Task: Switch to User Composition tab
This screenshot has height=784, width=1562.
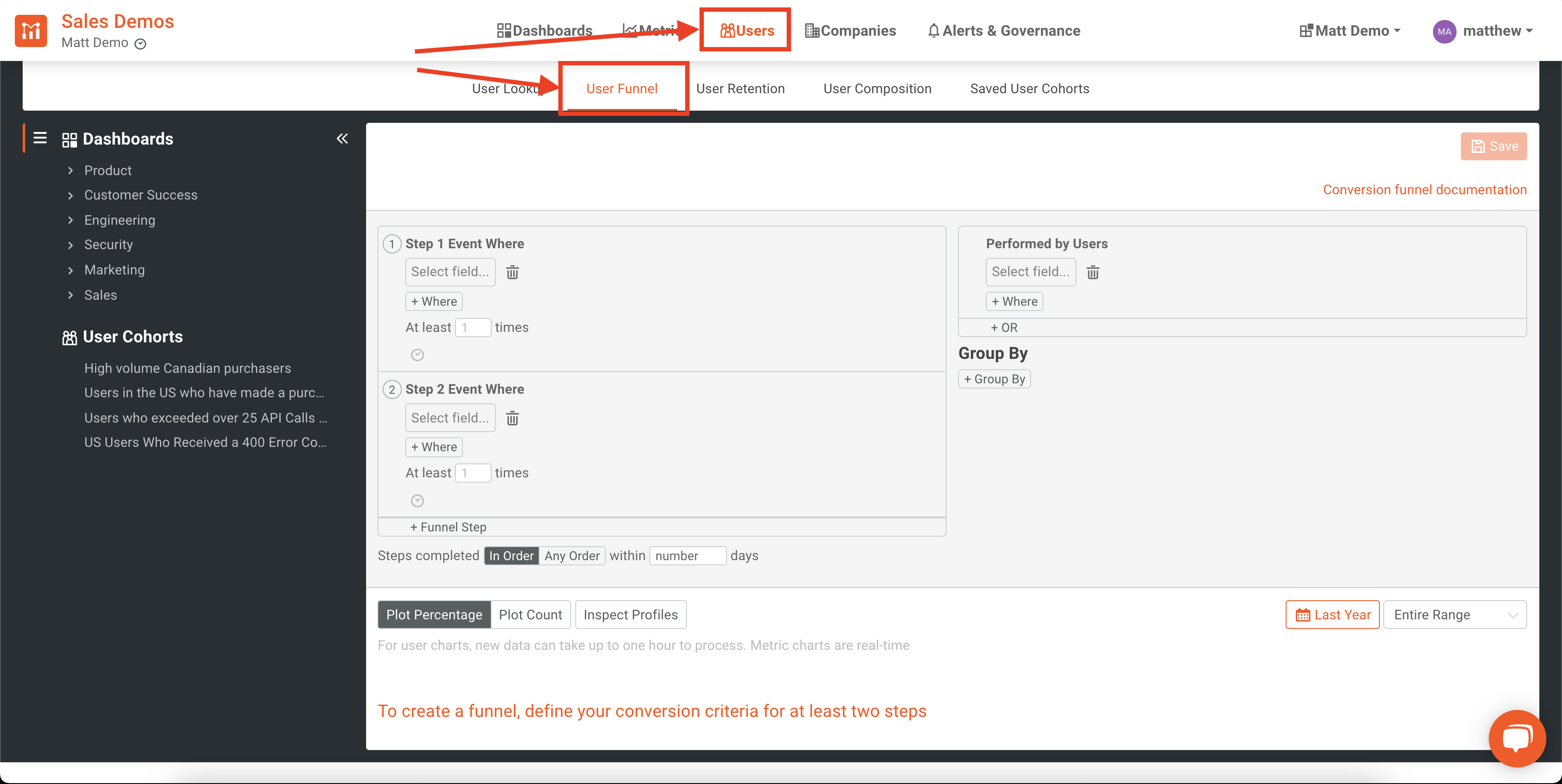Action: (877, 88)
